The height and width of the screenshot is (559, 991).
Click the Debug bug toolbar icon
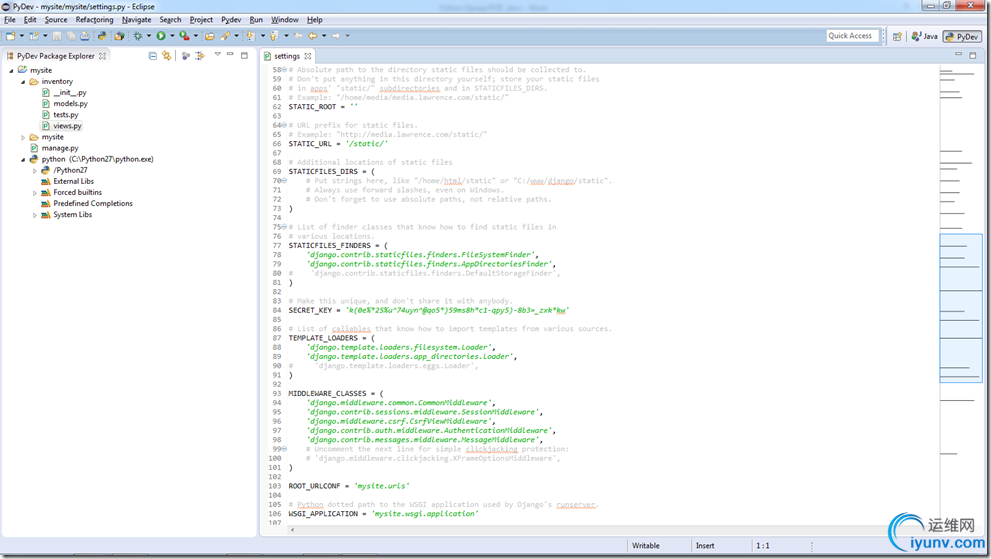pyautogui.click(x=137, y=36)
